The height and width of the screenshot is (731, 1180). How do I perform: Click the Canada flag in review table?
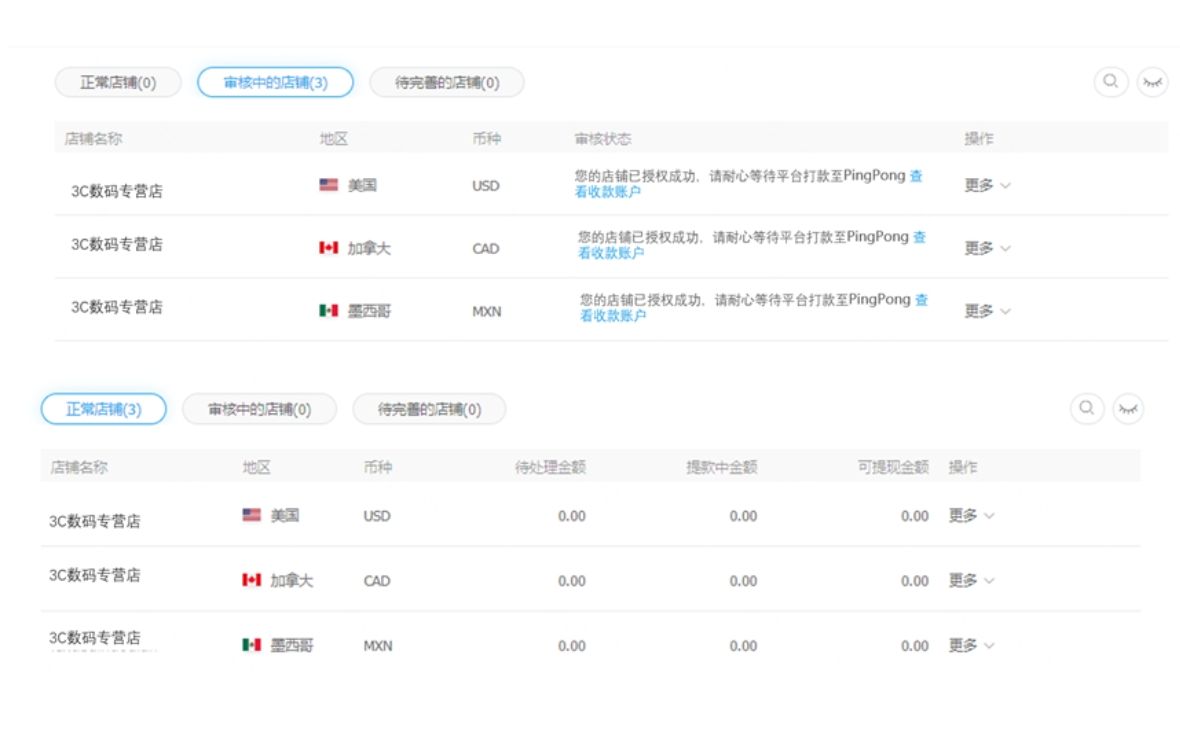pos(328,248)
